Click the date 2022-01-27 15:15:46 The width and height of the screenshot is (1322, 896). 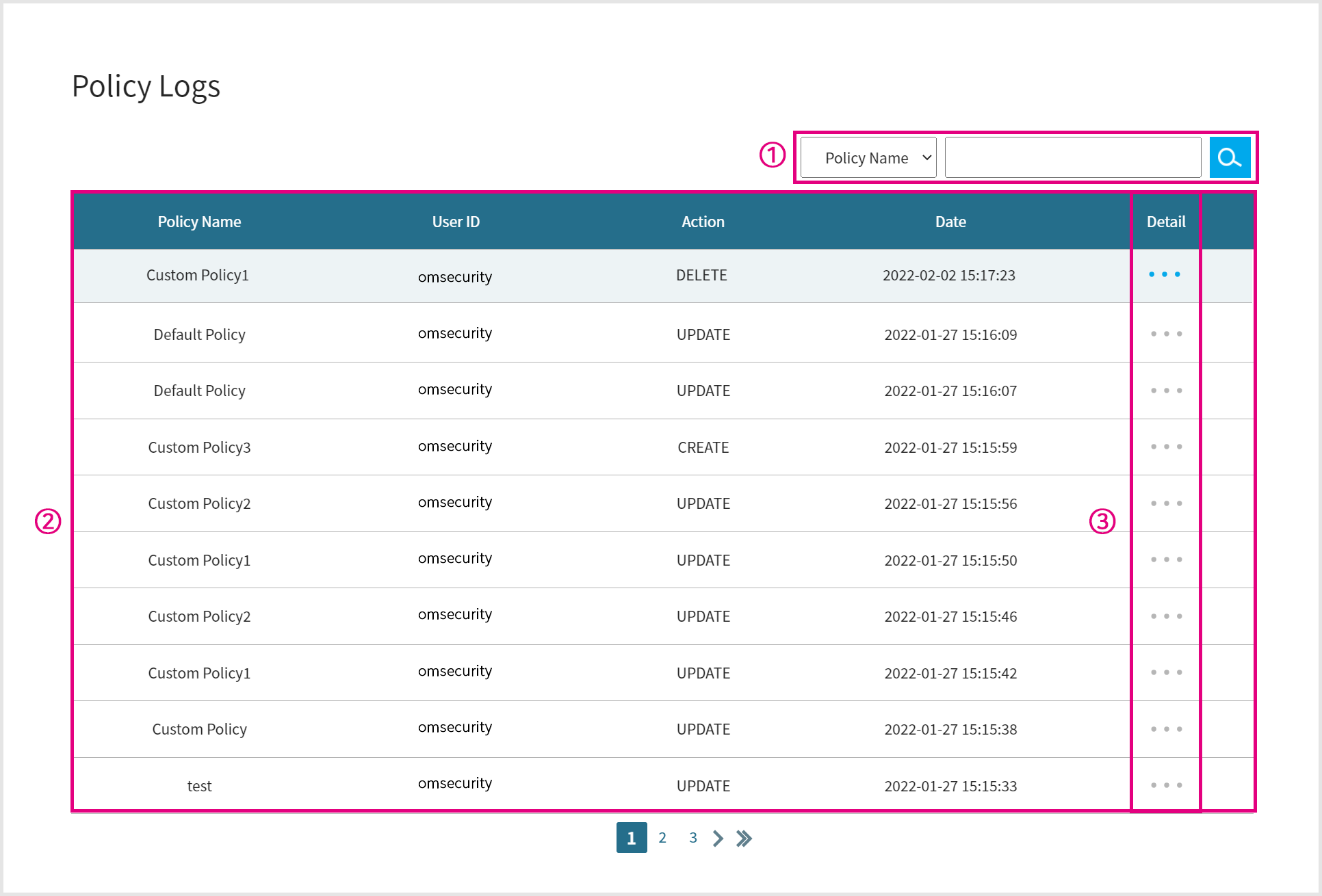[950, 616]
